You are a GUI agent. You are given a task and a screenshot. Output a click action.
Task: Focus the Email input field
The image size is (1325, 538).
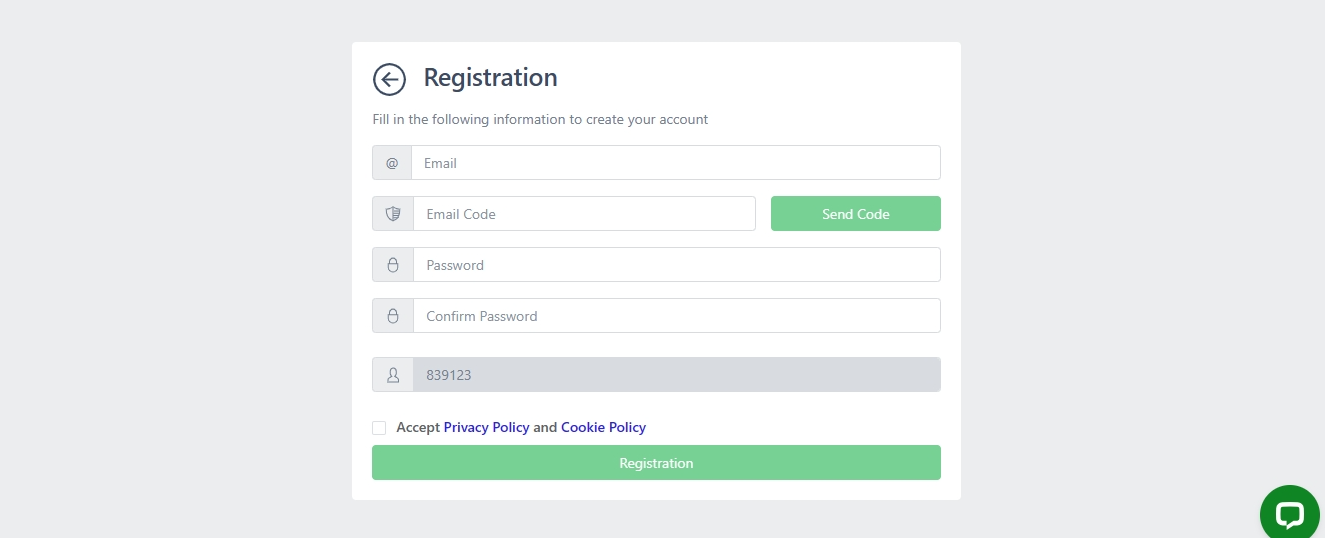(x=675, y=163)
